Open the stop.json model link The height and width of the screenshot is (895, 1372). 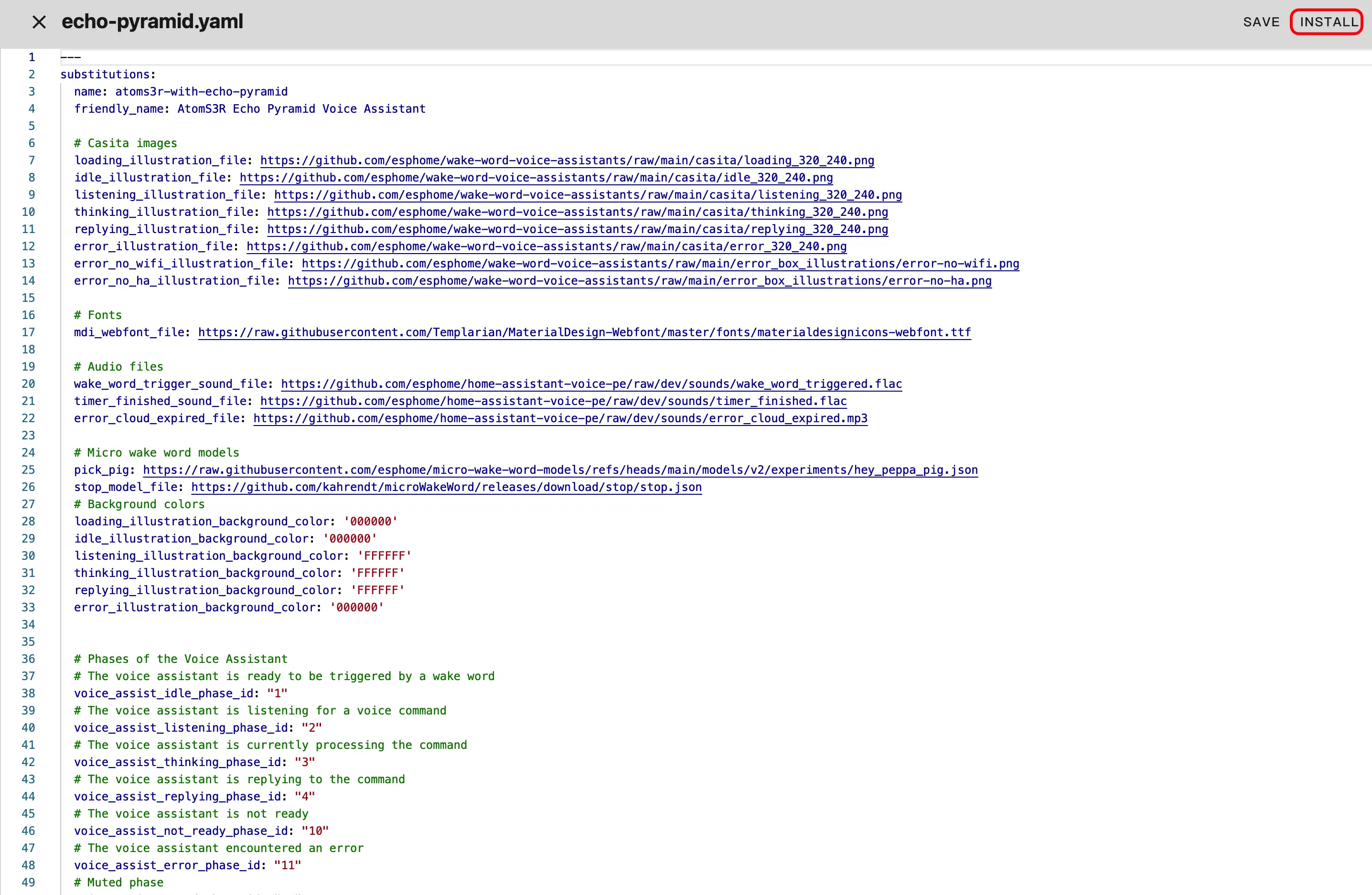pos(446,487)
